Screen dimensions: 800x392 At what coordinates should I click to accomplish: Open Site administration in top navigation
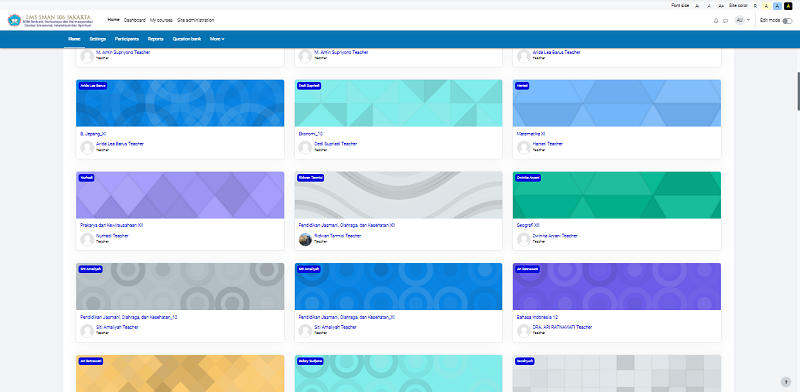(x=195, y=20)
